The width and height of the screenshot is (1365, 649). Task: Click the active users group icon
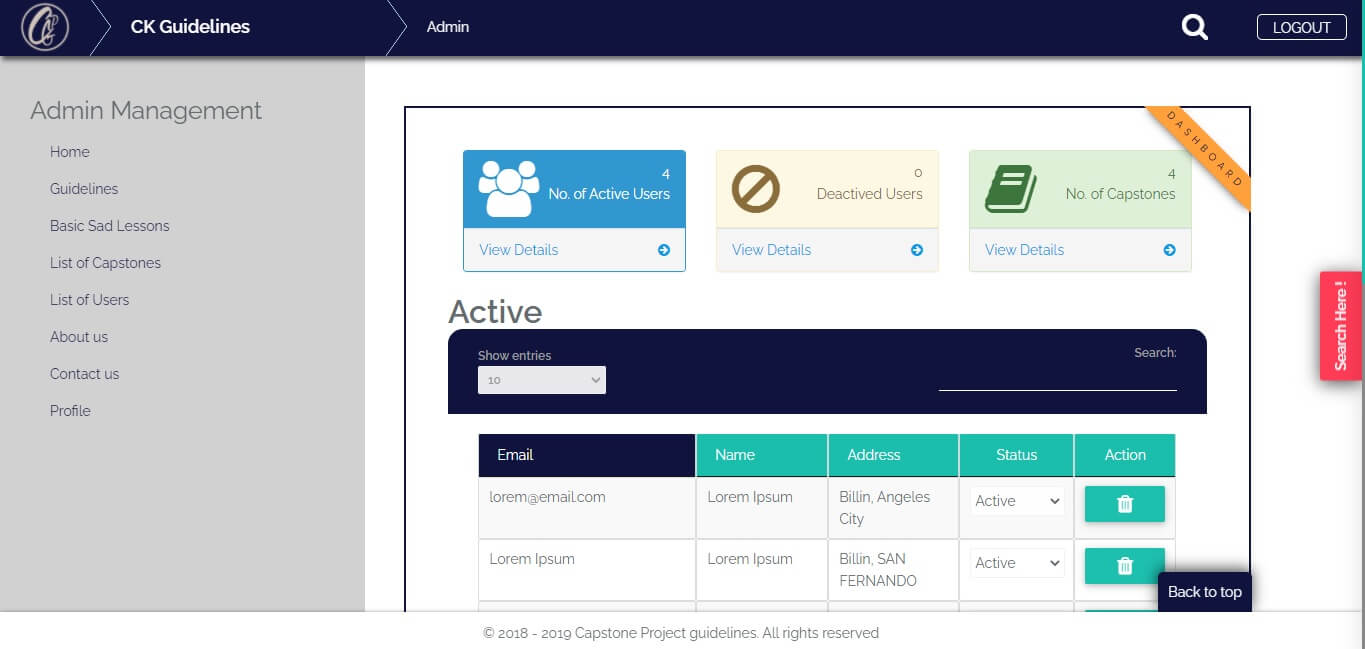[x=509, y=188]
